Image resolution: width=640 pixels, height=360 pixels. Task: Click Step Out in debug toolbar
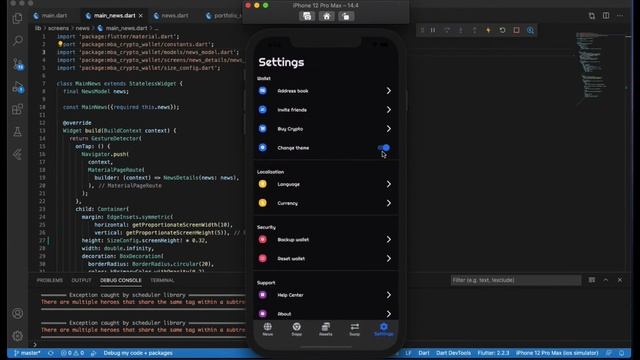click(x=475, y=30)
